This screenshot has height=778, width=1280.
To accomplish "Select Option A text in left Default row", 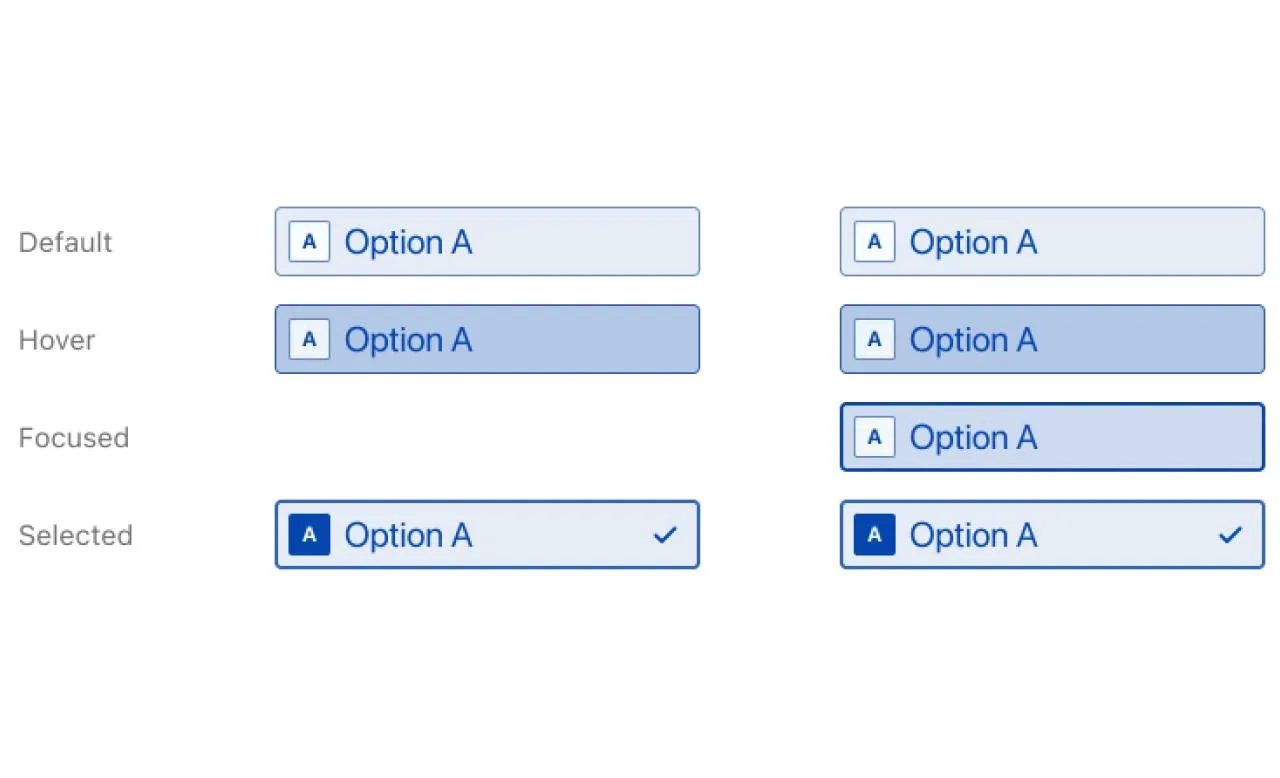I will point(408,243).
